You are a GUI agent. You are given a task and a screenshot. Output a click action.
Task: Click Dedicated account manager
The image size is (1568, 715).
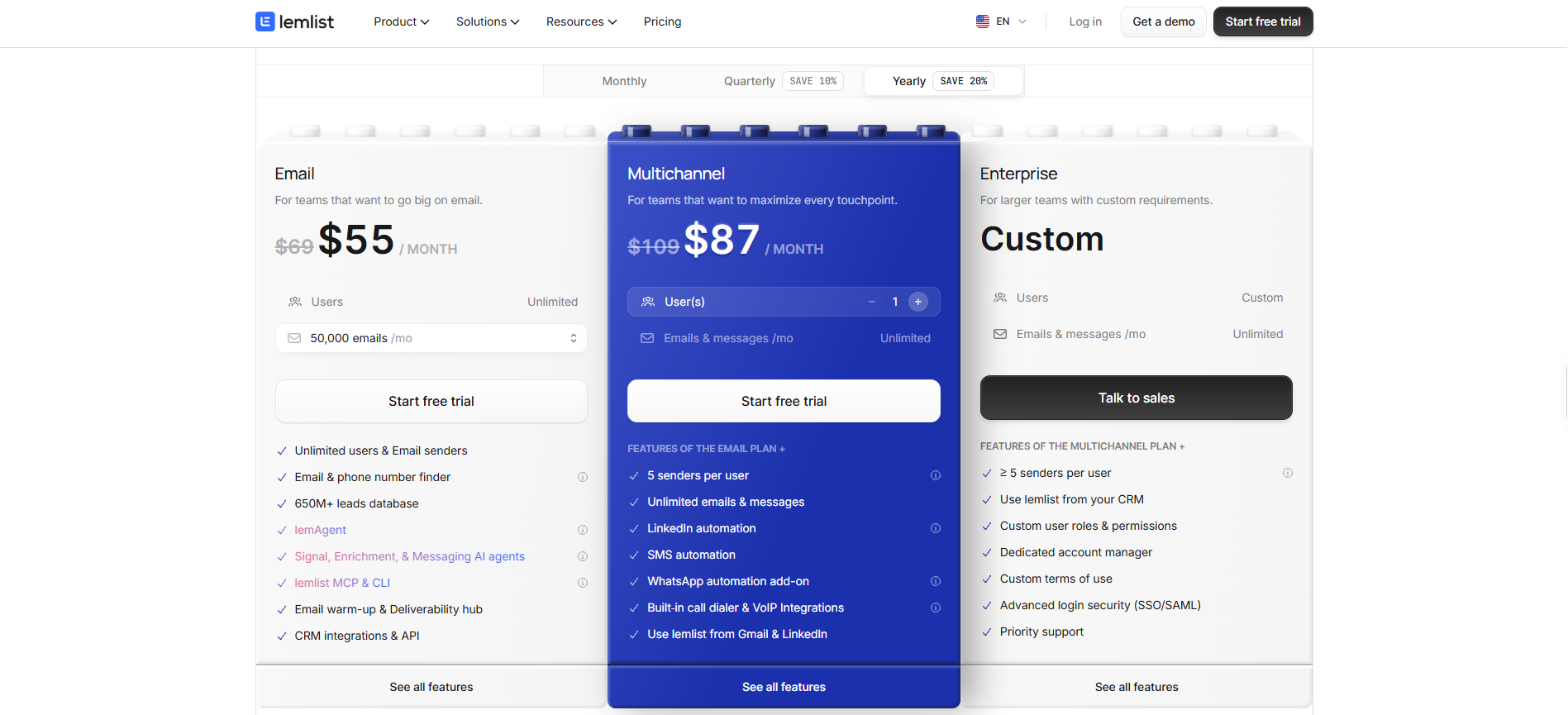1076,552
